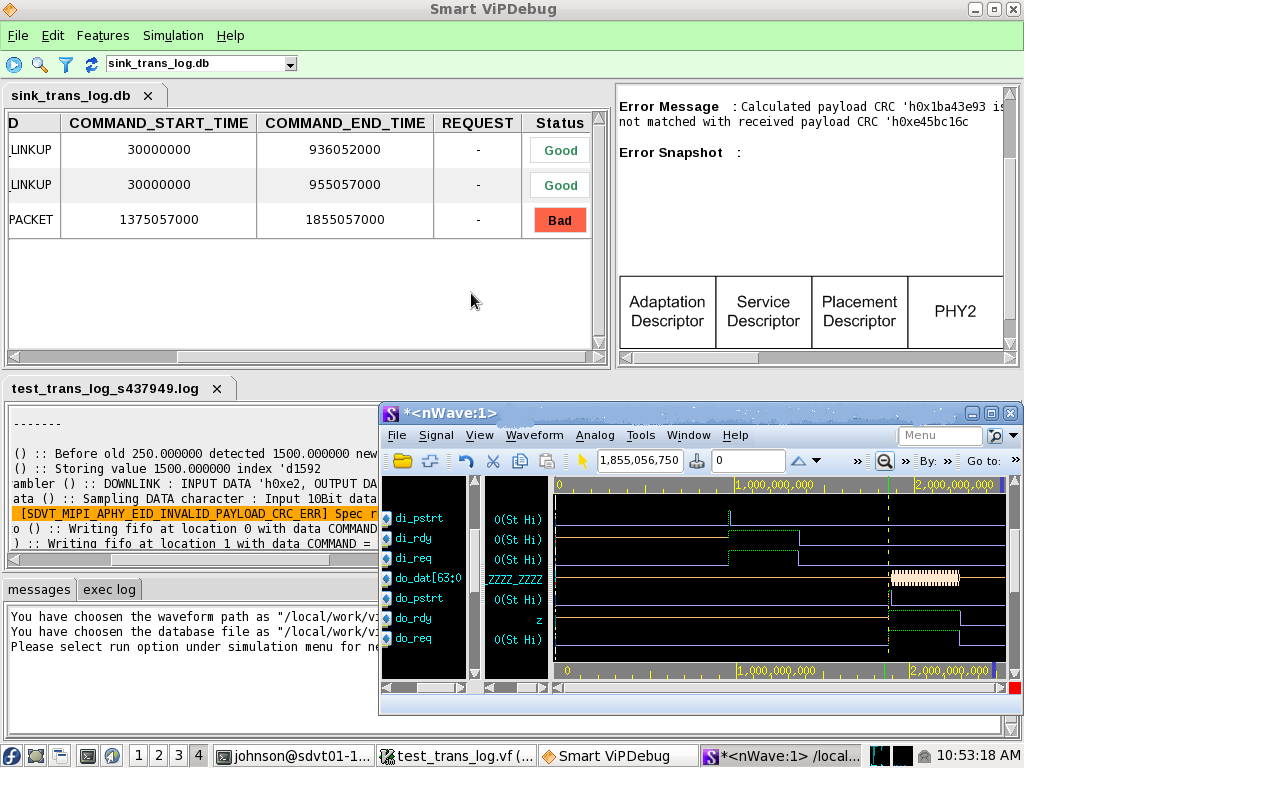
Task: Click the filter funnel icon
Action: [66, 65]
